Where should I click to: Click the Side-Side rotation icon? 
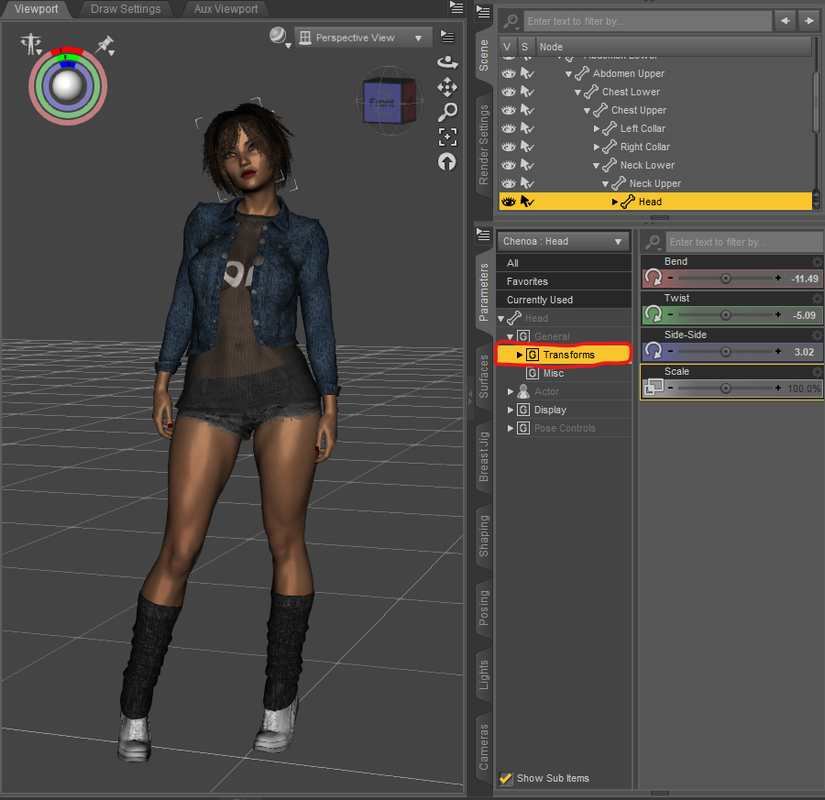[653, 351]
